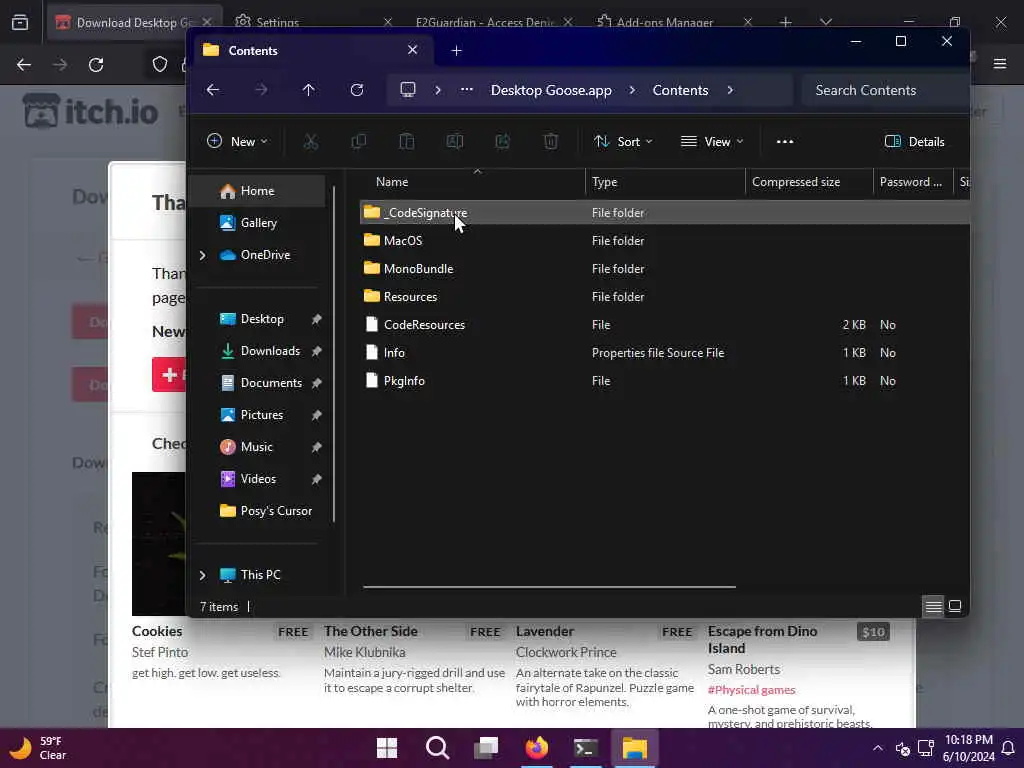Open Terminal from the taskbar
The height and width of the screenshot is (768, 1024).
tap(586, 748)
